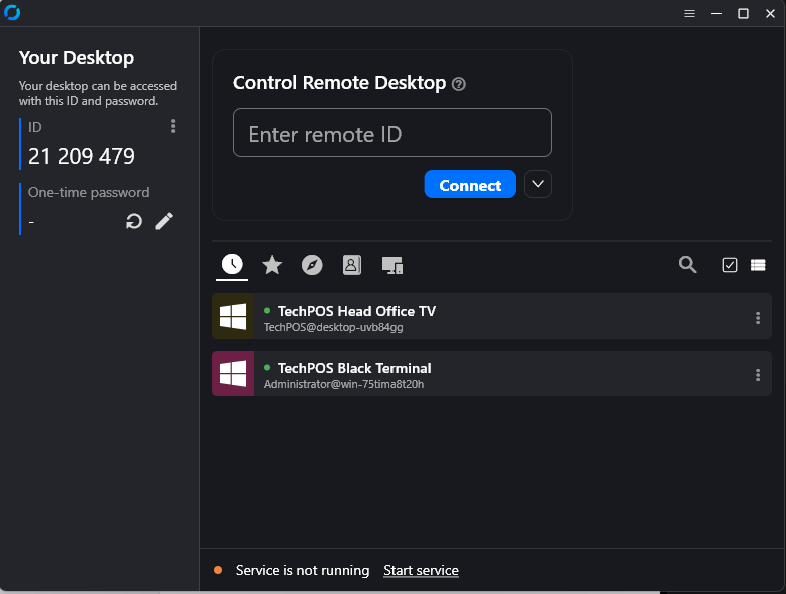Switch to the Favorites star tab
The width and height of the screenshot is (786, 594).
coord(272,265)
